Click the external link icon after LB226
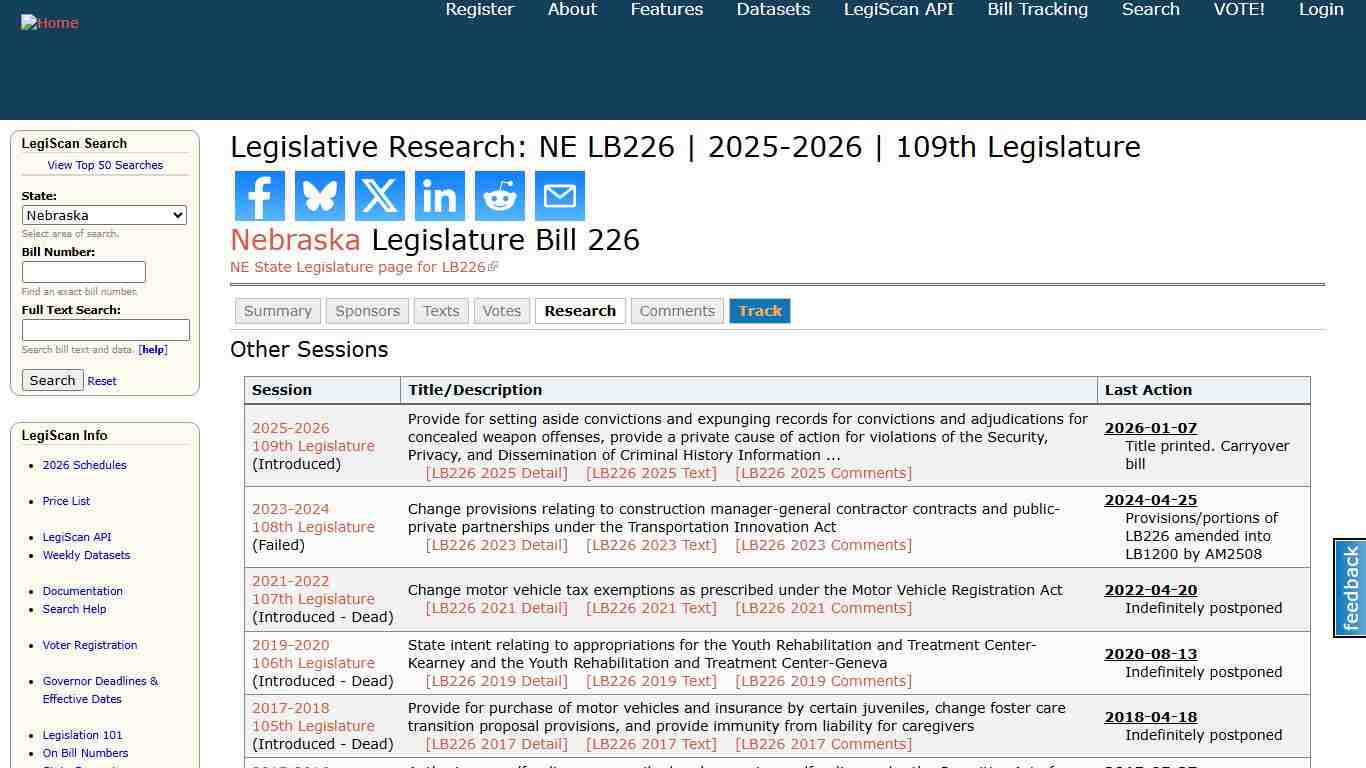The image size is (1366, 768). [493, 266]
